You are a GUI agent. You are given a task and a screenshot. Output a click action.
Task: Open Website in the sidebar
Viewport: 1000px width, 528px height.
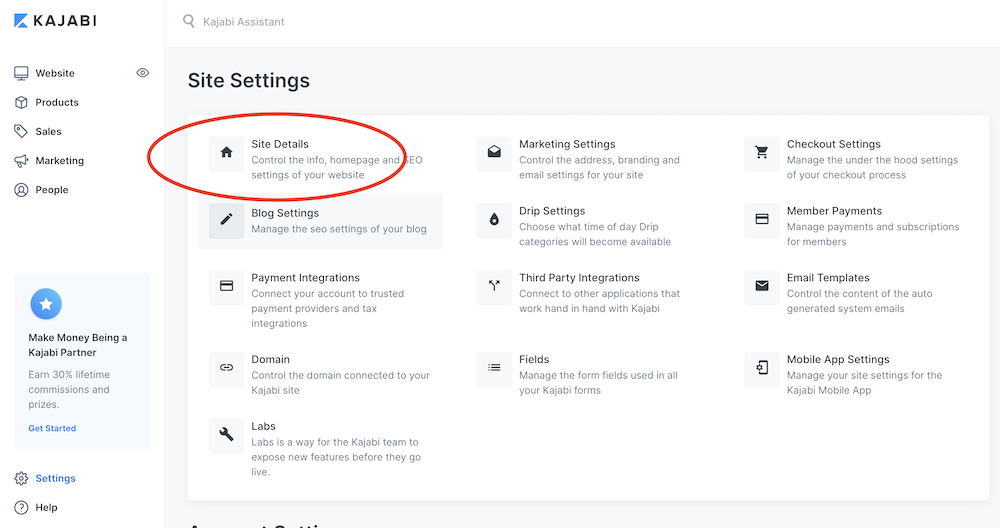[55, 73]
